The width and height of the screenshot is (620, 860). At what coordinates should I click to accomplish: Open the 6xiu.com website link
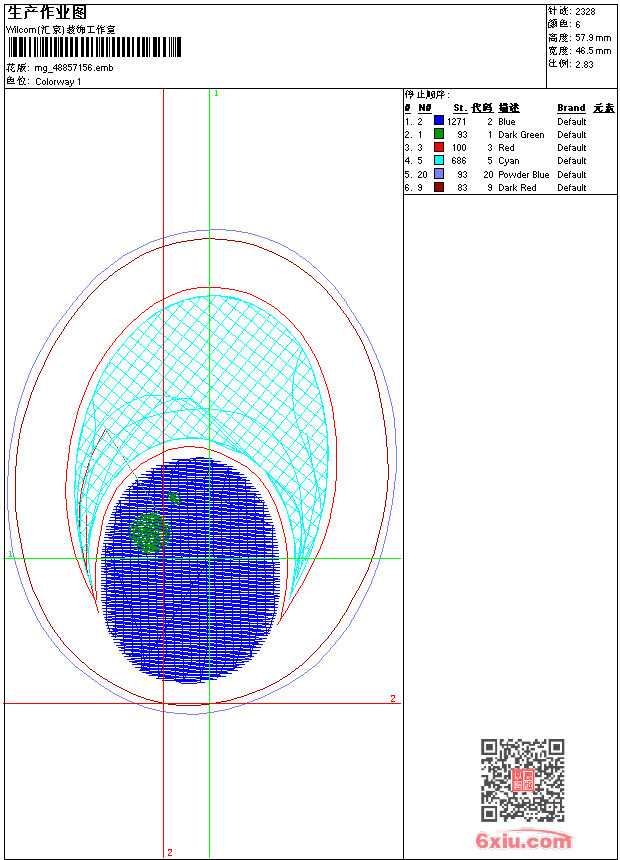click(523, 841)
